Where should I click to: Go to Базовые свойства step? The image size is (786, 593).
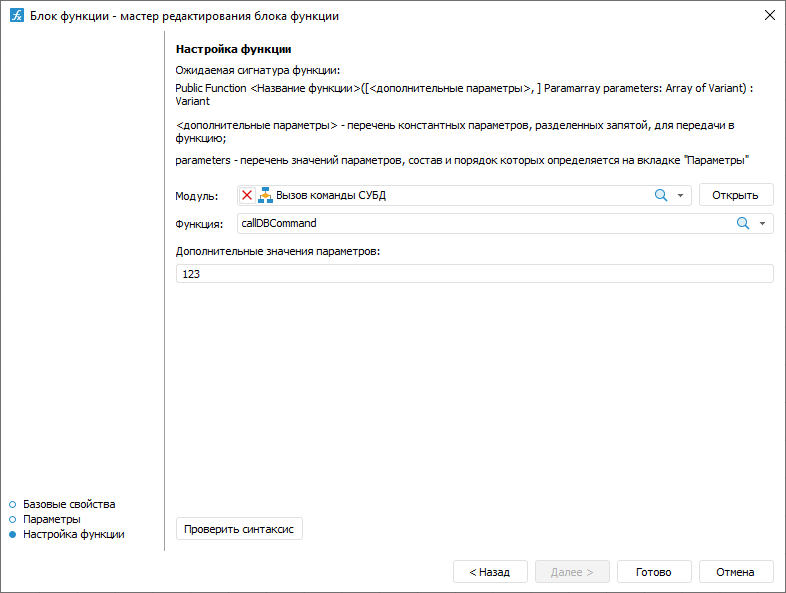pos(69,504)
